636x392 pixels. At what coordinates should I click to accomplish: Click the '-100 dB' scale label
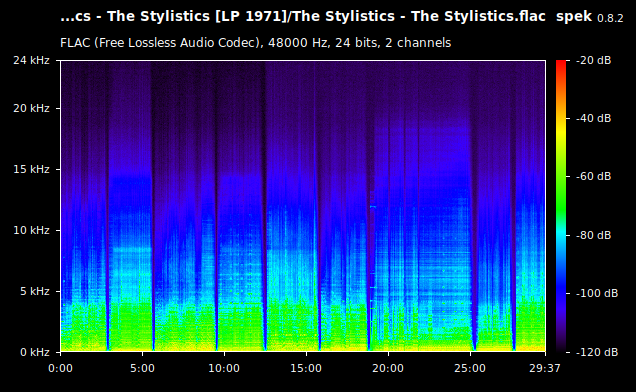[x=597, y=293]
